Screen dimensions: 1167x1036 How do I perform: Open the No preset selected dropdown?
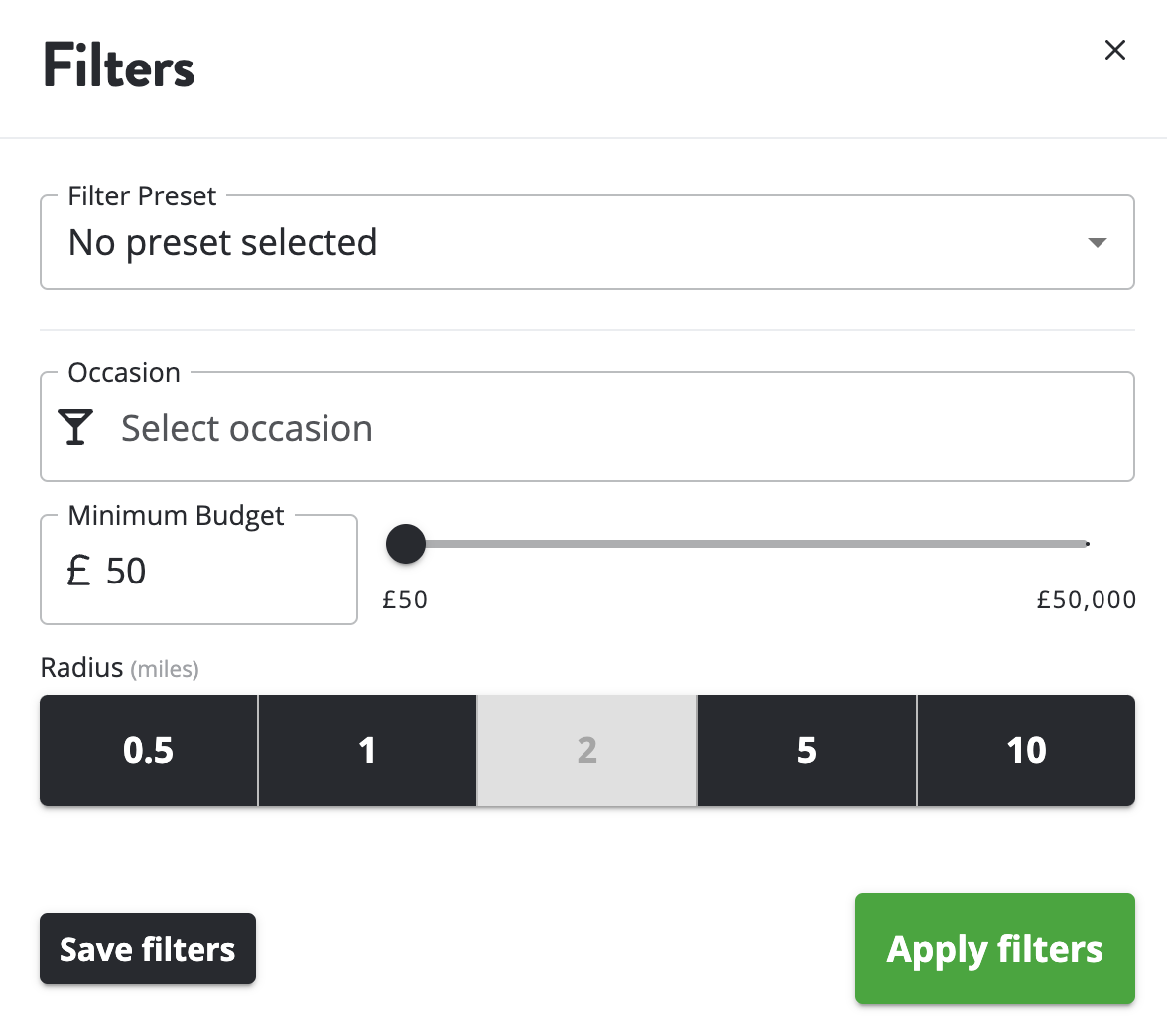click(x=587, y=242)
